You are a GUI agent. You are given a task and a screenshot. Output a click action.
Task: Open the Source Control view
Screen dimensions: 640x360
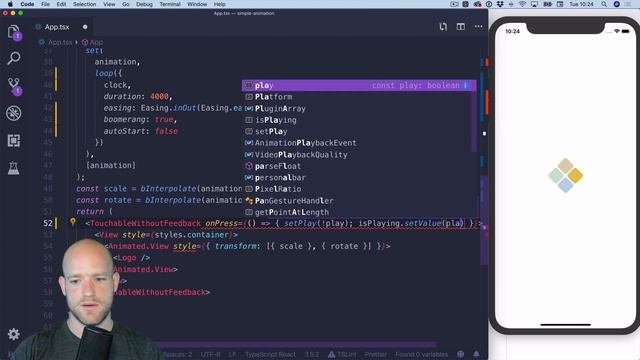(14, 86)
